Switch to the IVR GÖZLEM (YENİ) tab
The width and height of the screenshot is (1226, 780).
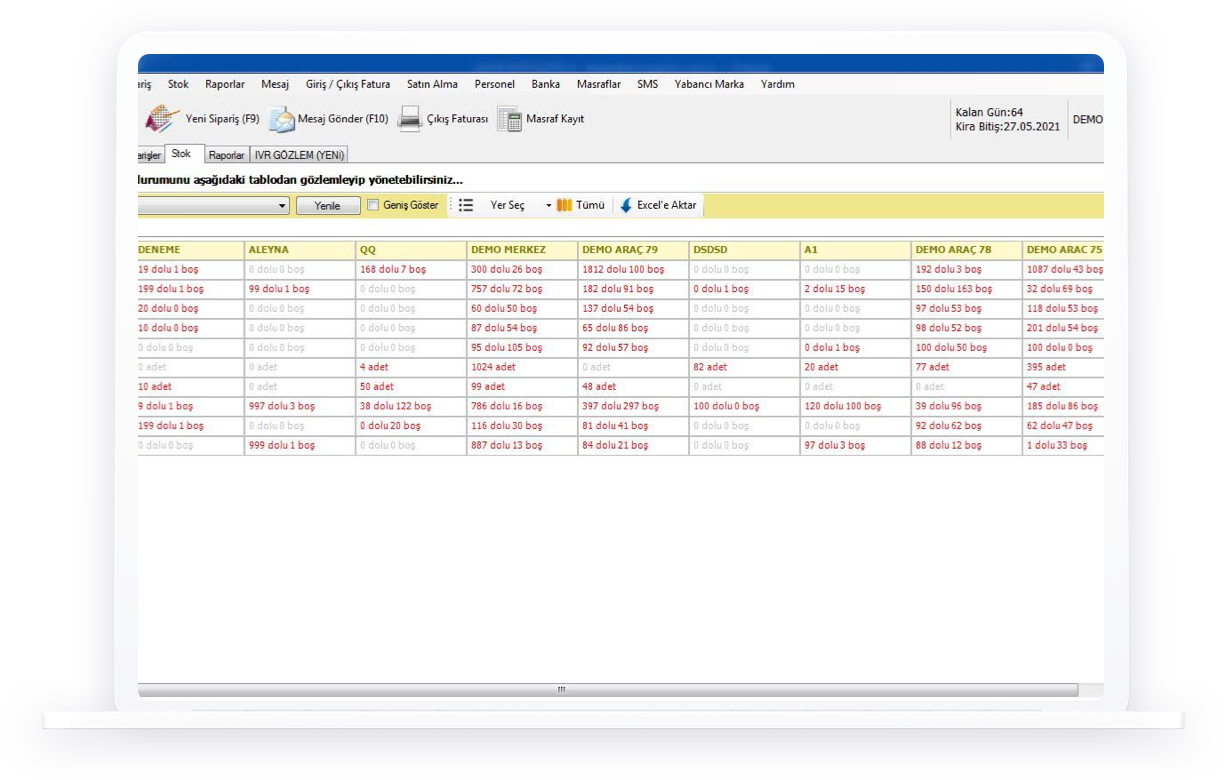[299, 155]
